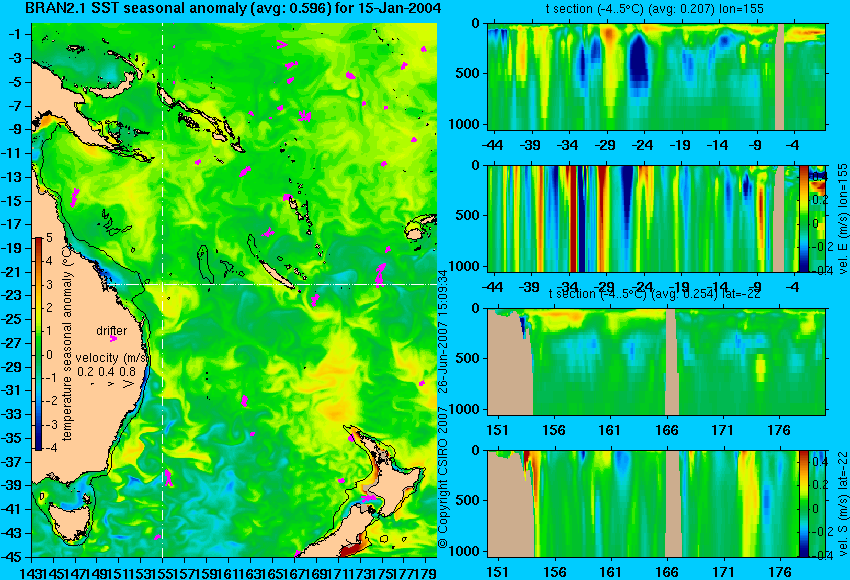Click the '151' tick under the lat=-22 temperature section
The image size is (850, 580).
tap(498, 430)
